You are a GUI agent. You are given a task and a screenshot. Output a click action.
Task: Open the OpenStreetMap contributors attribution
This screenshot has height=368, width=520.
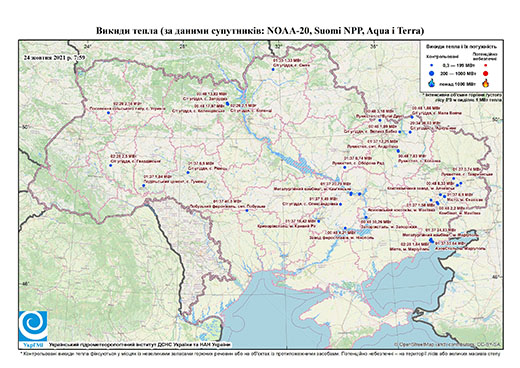tap(448, 344)
